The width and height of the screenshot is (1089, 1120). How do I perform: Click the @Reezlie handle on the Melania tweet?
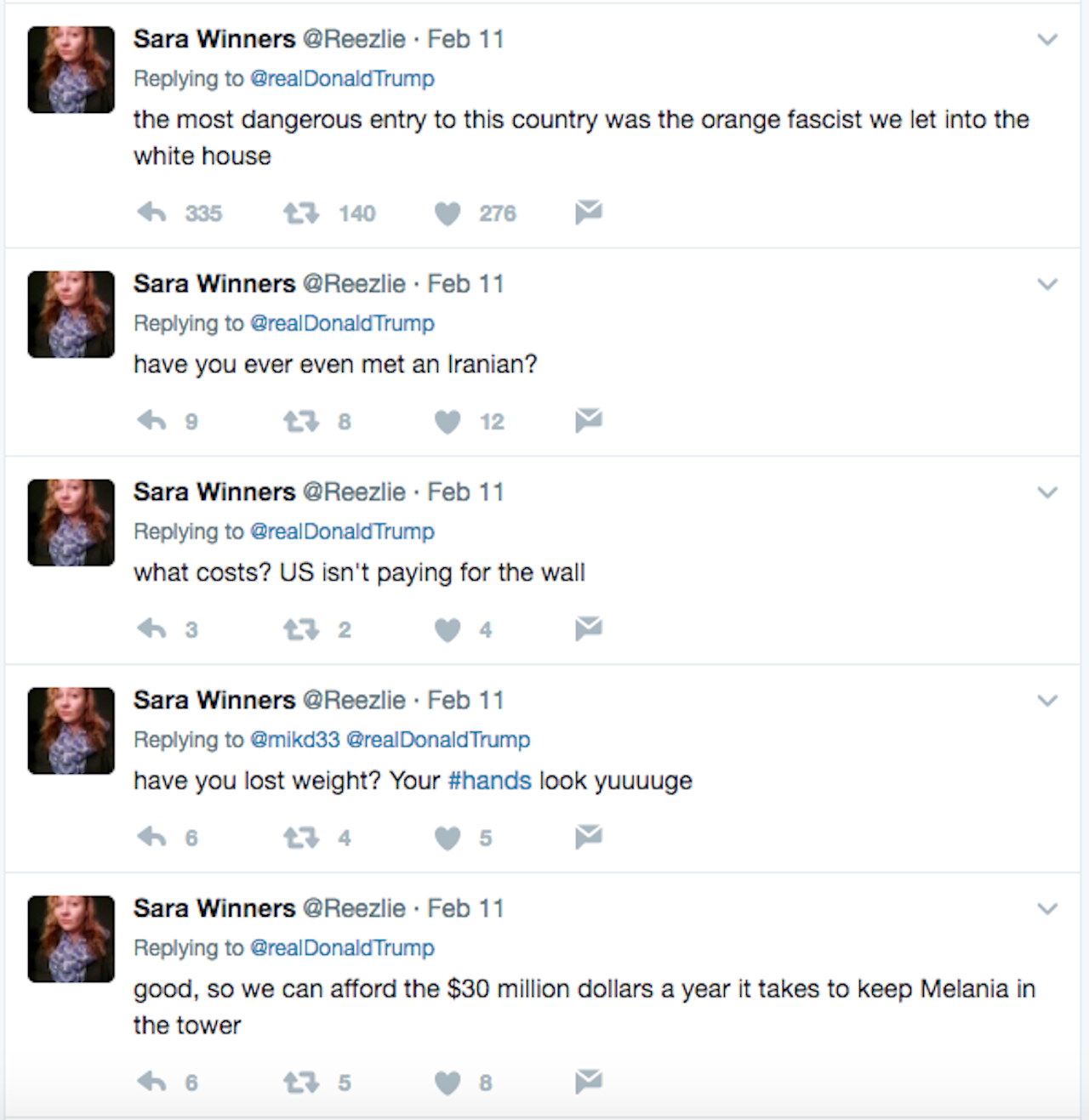[x=356, y=907]
